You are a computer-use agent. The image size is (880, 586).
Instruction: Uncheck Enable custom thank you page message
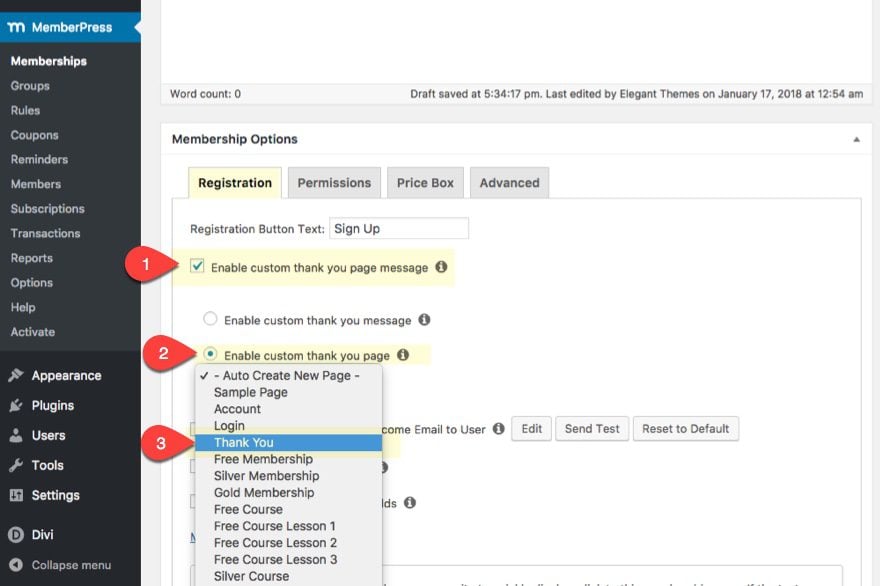[198, 267]
